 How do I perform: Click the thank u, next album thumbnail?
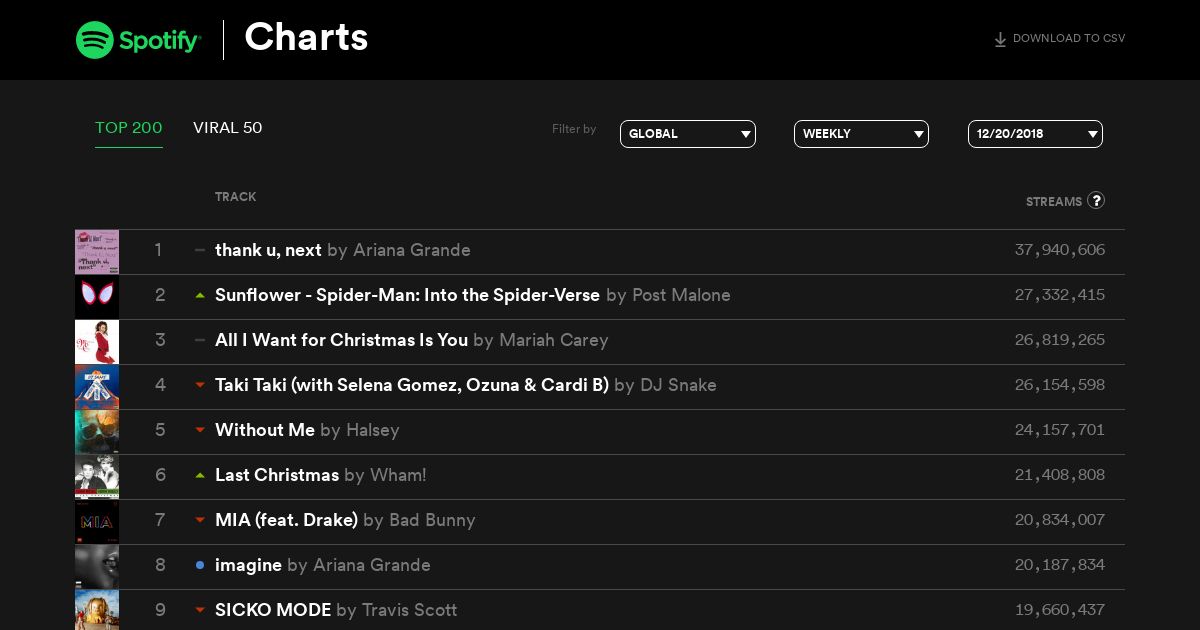point(97,252)
